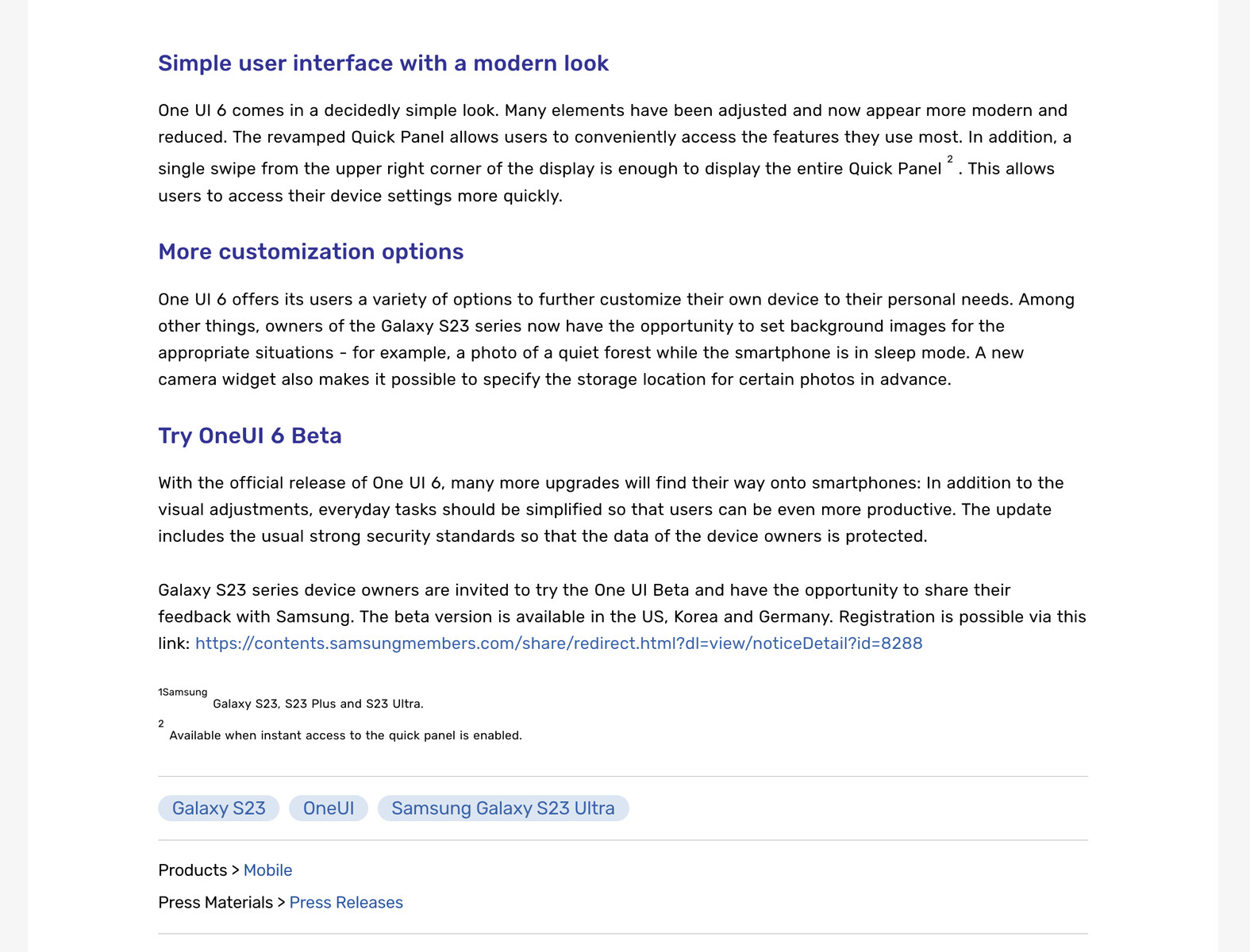Click footnote text 'Galaxy S23, S23 Plus and S23 Ultra.'
Image resolution: width=1250 pixels, height=952 pixels.
(318, 704)
